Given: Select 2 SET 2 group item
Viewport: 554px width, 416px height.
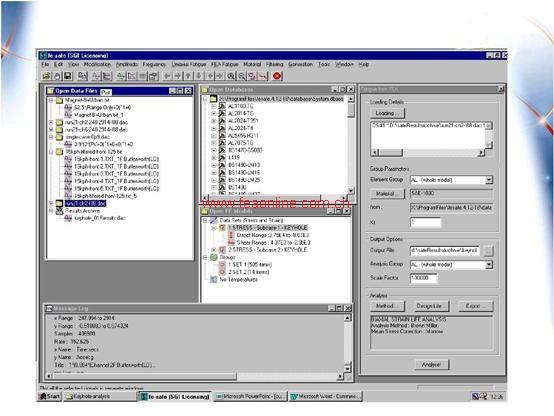Looking at the screenshot, I should (x=248, y=272).
